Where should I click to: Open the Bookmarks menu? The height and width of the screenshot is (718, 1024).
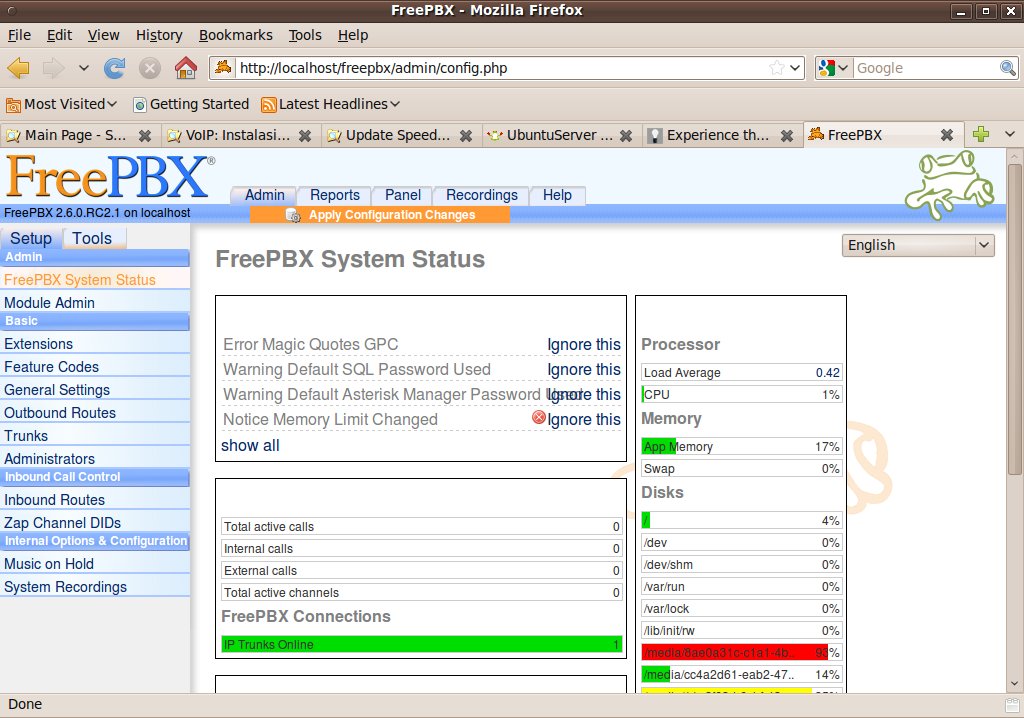[236, 35]
